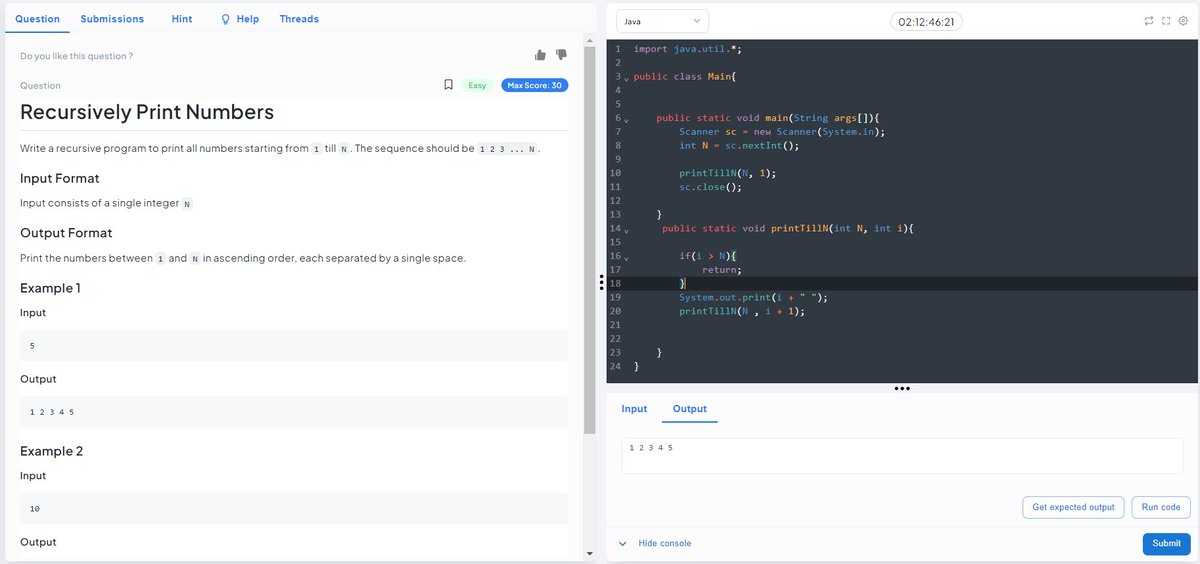This screenshot has width=1200, height=564.
Task: Click the lightbulb Help icon
Action: point(225,19)
